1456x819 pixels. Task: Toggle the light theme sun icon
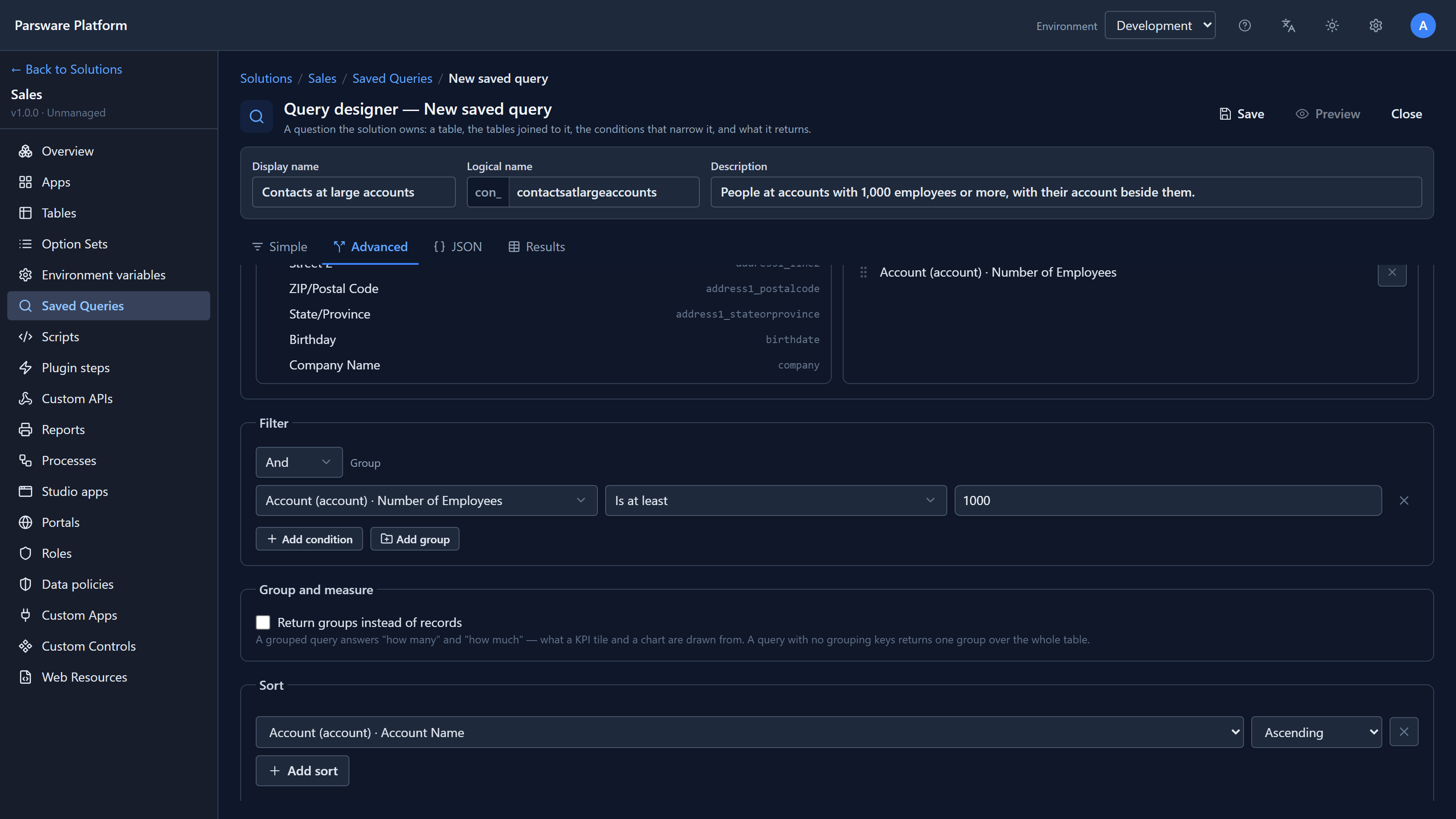1332,25
